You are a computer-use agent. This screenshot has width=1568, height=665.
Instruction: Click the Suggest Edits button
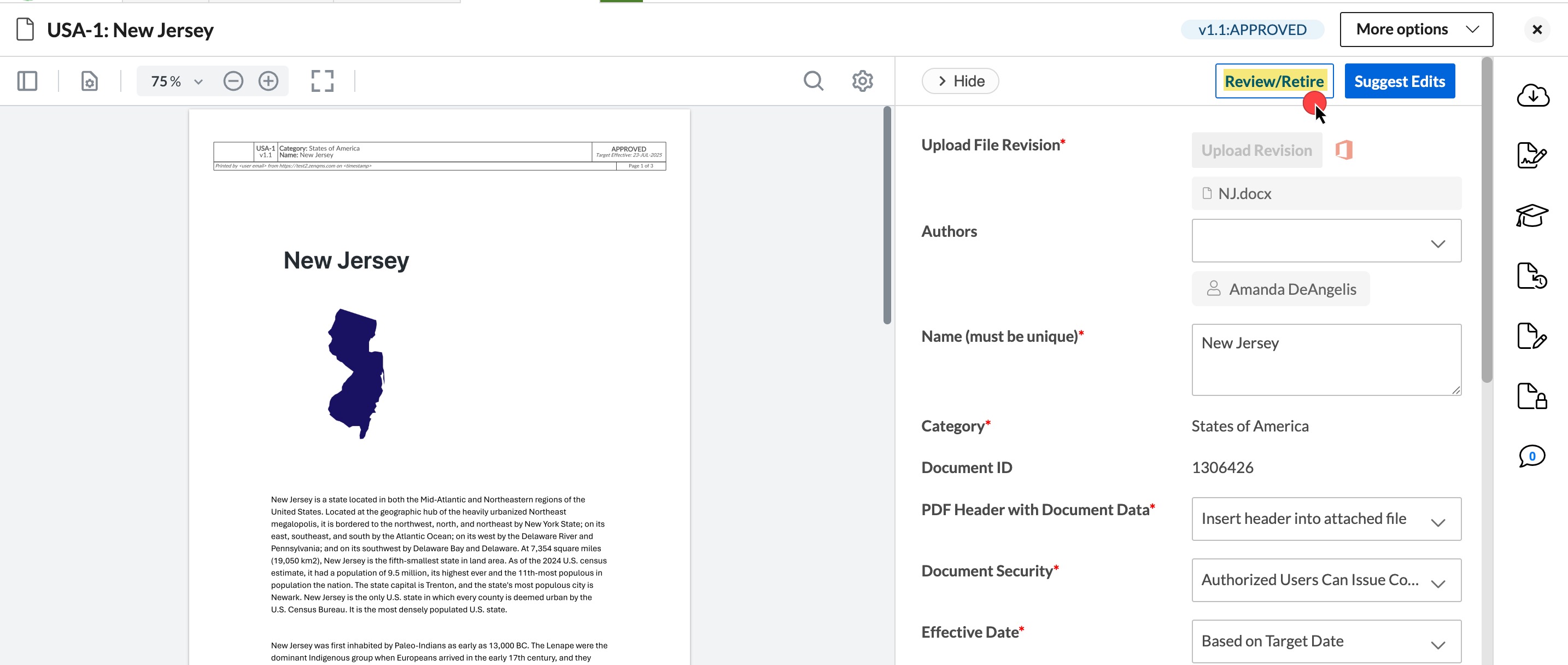coord(1400,81)
